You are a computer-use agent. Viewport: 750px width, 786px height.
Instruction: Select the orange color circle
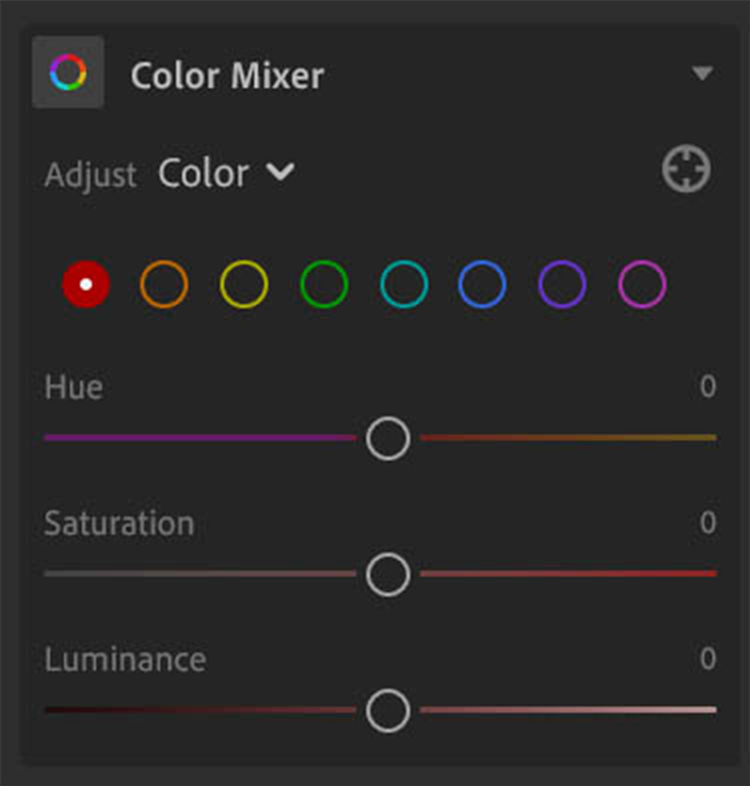click(x=164, y=284)
